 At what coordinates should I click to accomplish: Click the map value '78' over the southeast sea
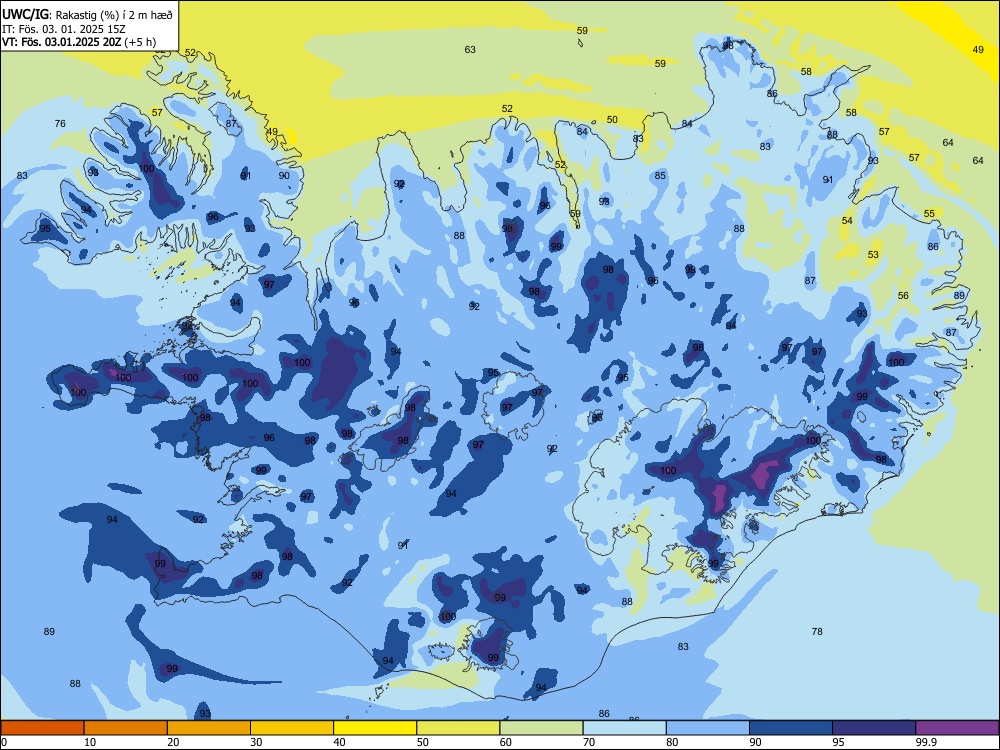coord(817,632)
